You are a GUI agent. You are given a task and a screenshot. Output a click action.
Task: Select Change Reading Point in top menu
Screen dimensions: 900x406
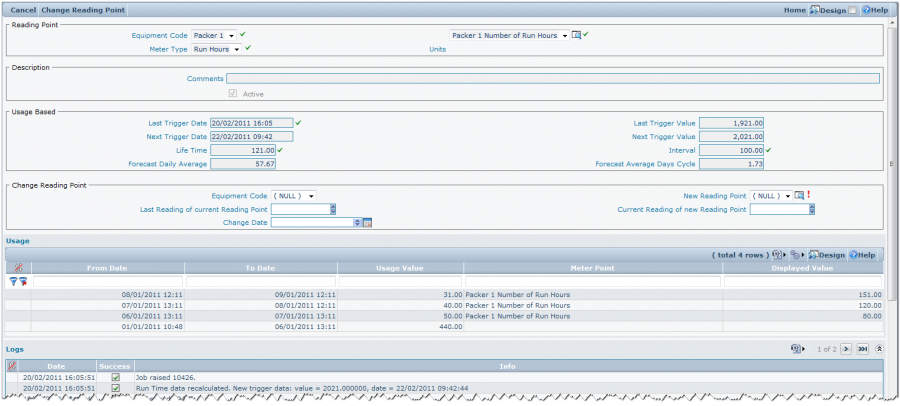[x=82, y=10]
